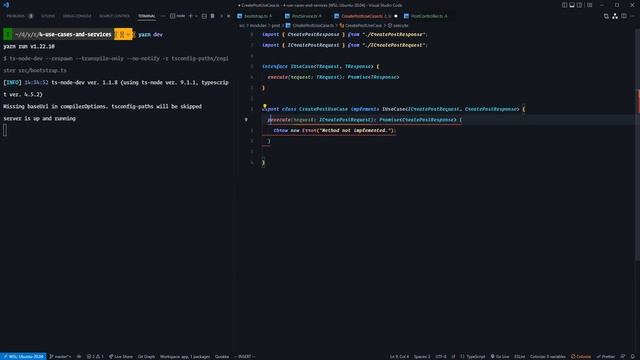Click the source control graph editor icon

click(615, 16)
